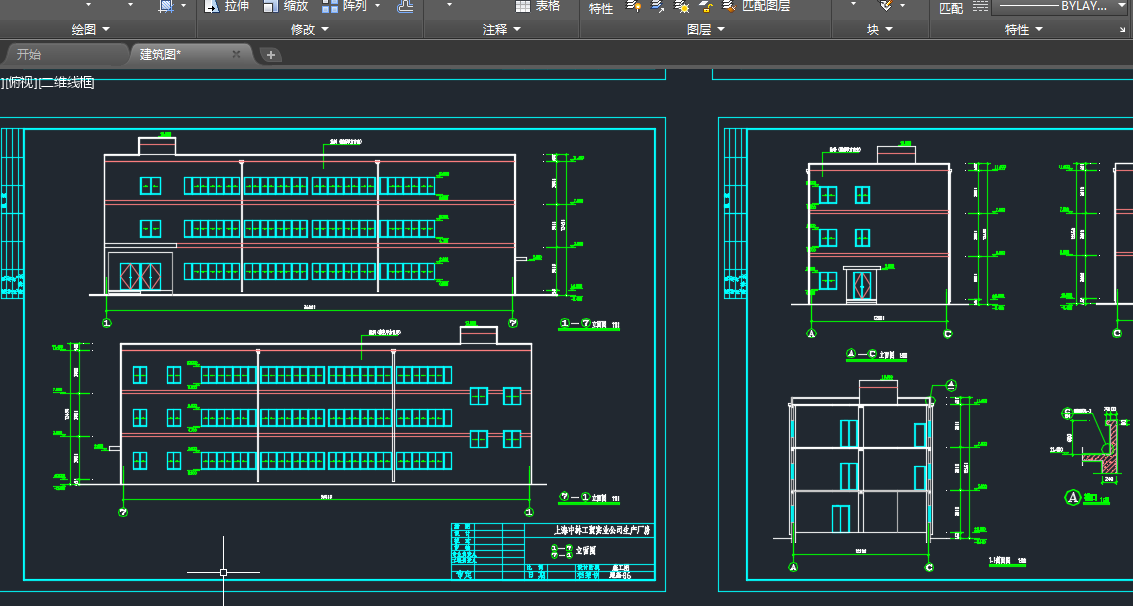The height and width of the screenshot is (606, 1133).
Task: Open the 二维线框 visual style menu
Action: [67, 82]
